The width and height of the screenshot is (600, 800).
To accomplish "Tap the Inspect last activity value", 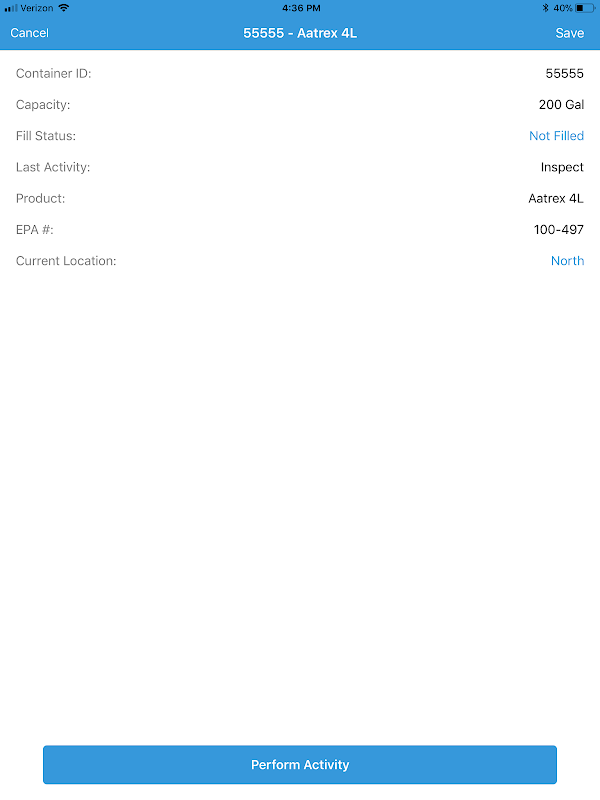I will click(562, 167).
